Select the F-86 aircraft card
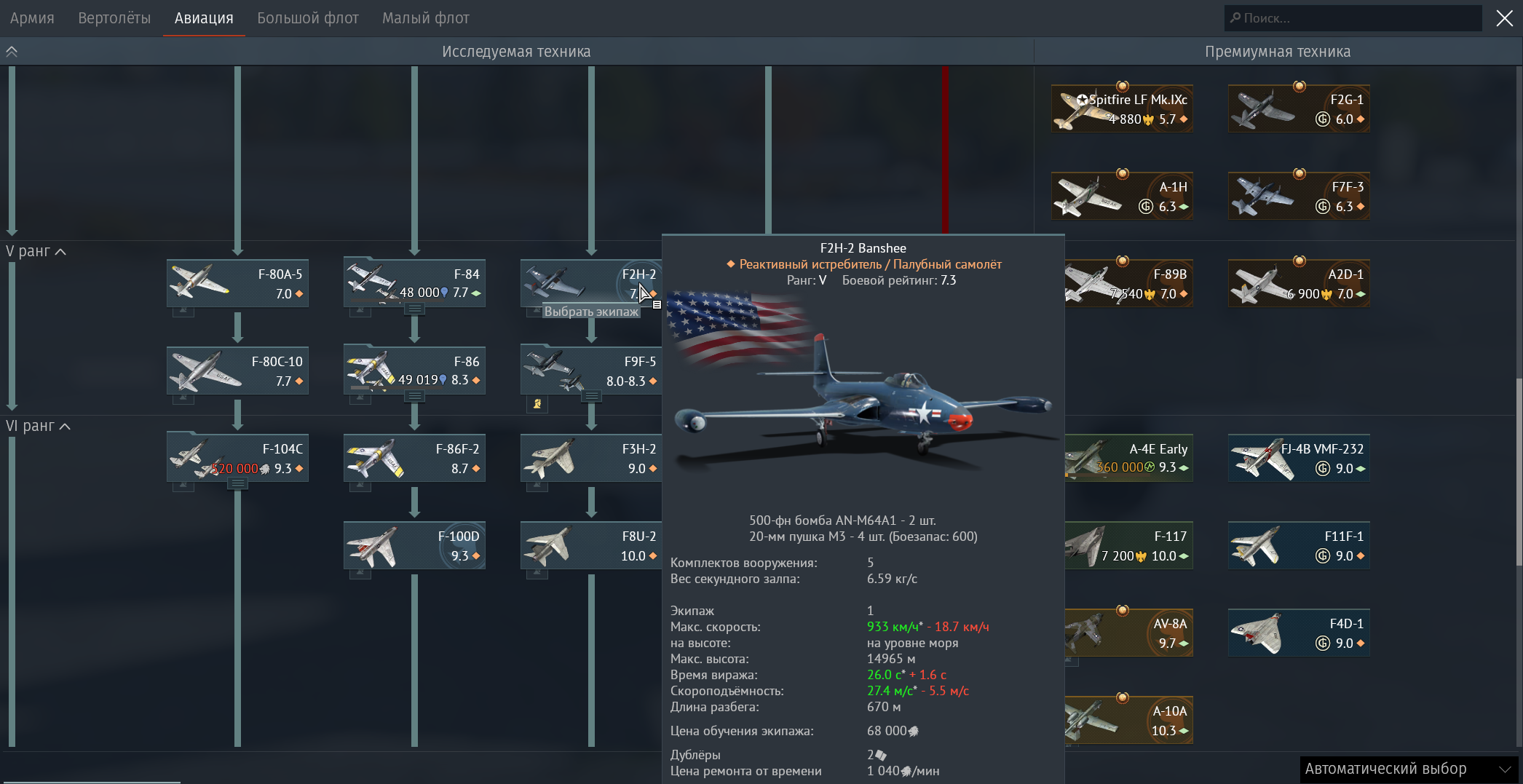 coord(414,371)
